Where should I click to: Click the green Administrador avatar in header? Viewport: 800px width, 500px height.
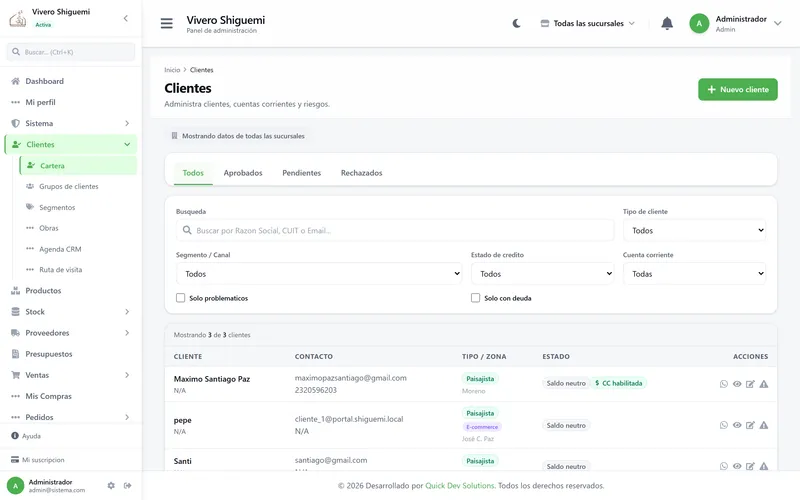click(699, 23)
